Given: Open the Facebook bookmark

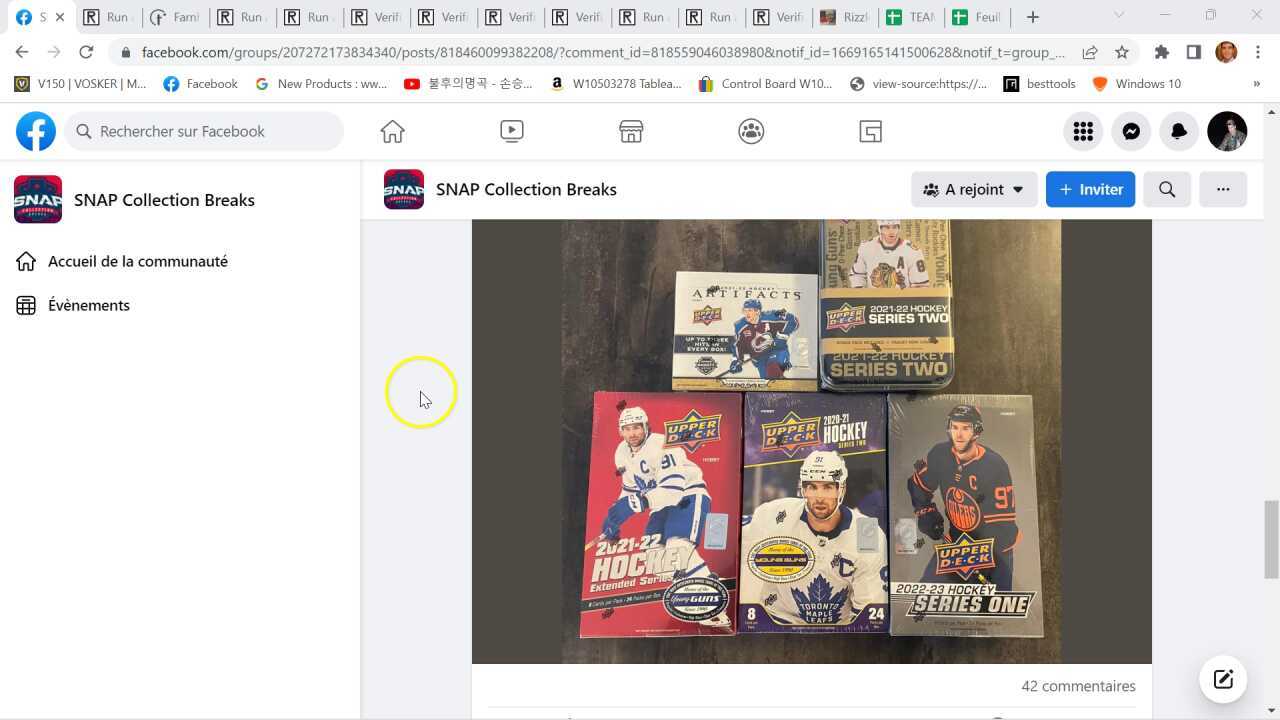Looking at the screenshot, I should [200, 84].
